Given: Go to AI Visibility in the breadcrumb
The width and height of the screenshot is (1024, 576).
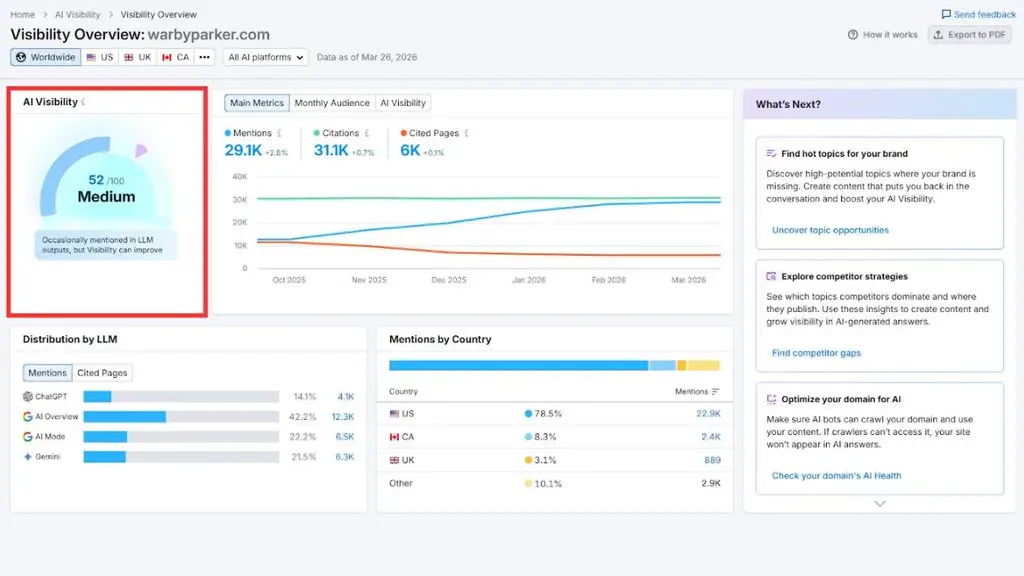Looking at the screenshot, I should [77, 14].
